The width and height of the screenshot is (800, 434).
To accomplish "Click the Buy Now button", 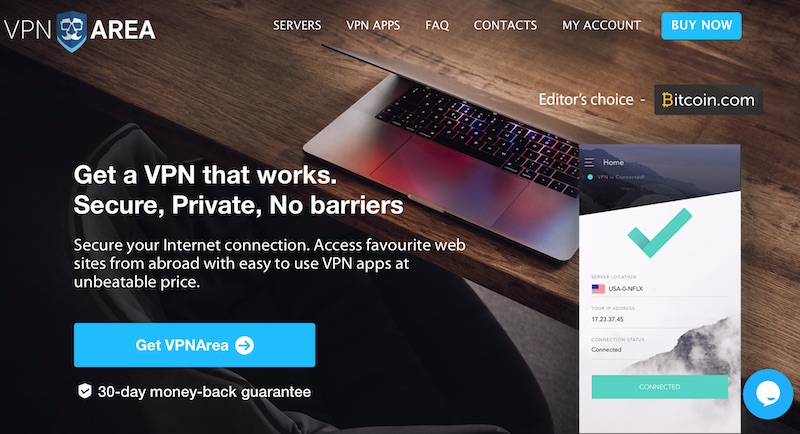I will 702,25.
